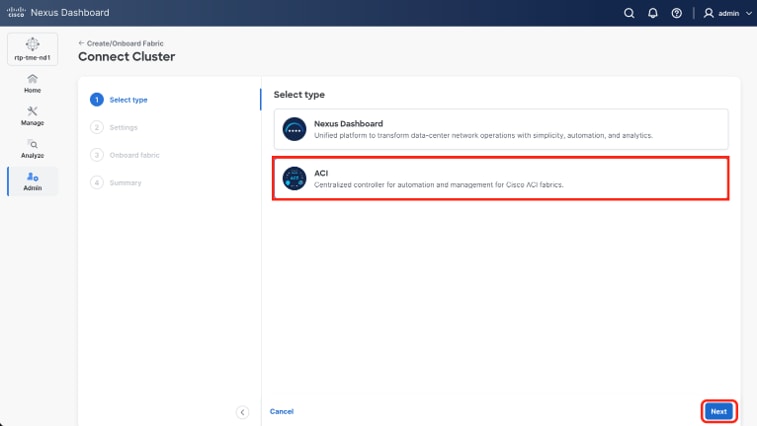Viewport: 757px width, 426px height.
Task: Click the Nexus Dashboard round logo icon
Action: click(x=294, y=129)
